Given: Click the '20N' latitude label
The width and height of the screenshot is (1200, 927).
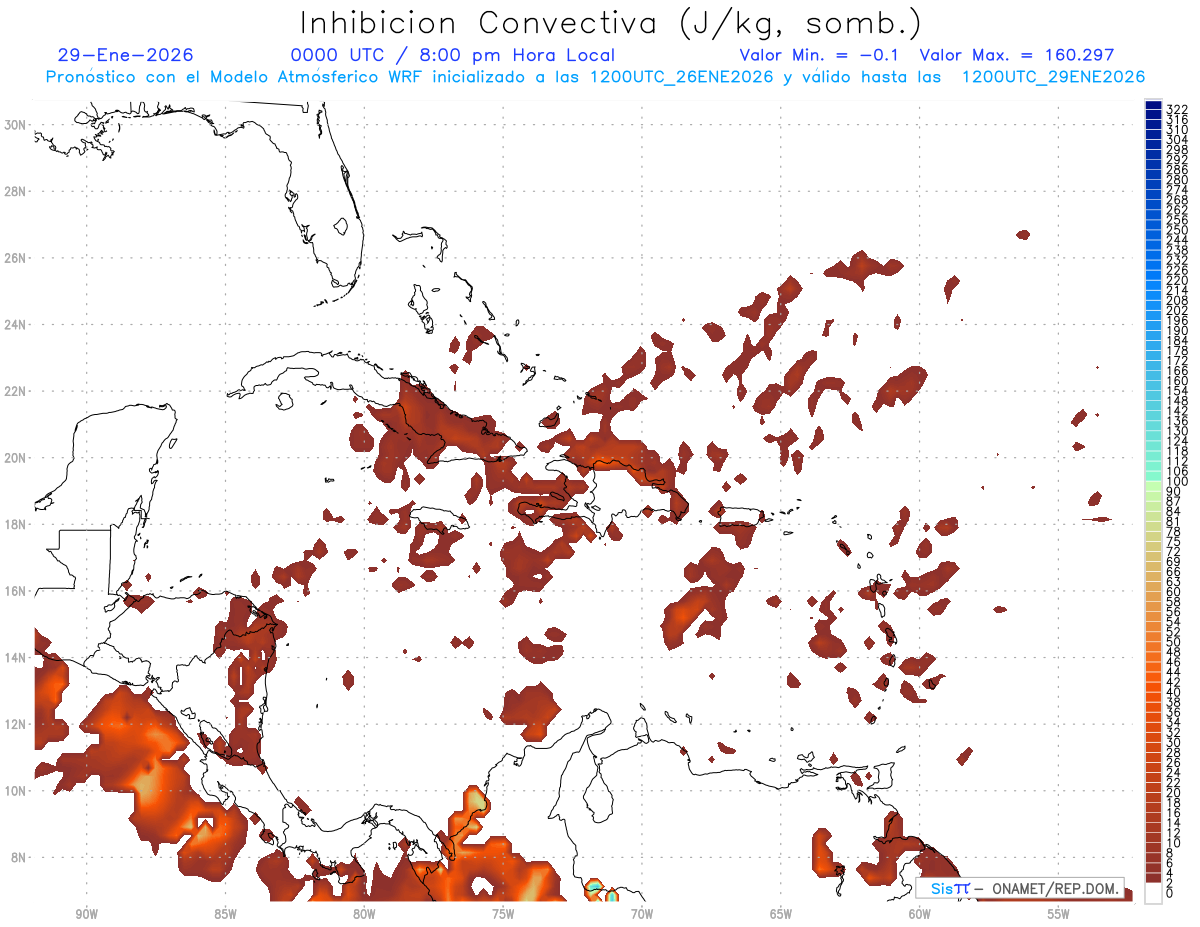Looking at the screenshot, I should [15, 458].
